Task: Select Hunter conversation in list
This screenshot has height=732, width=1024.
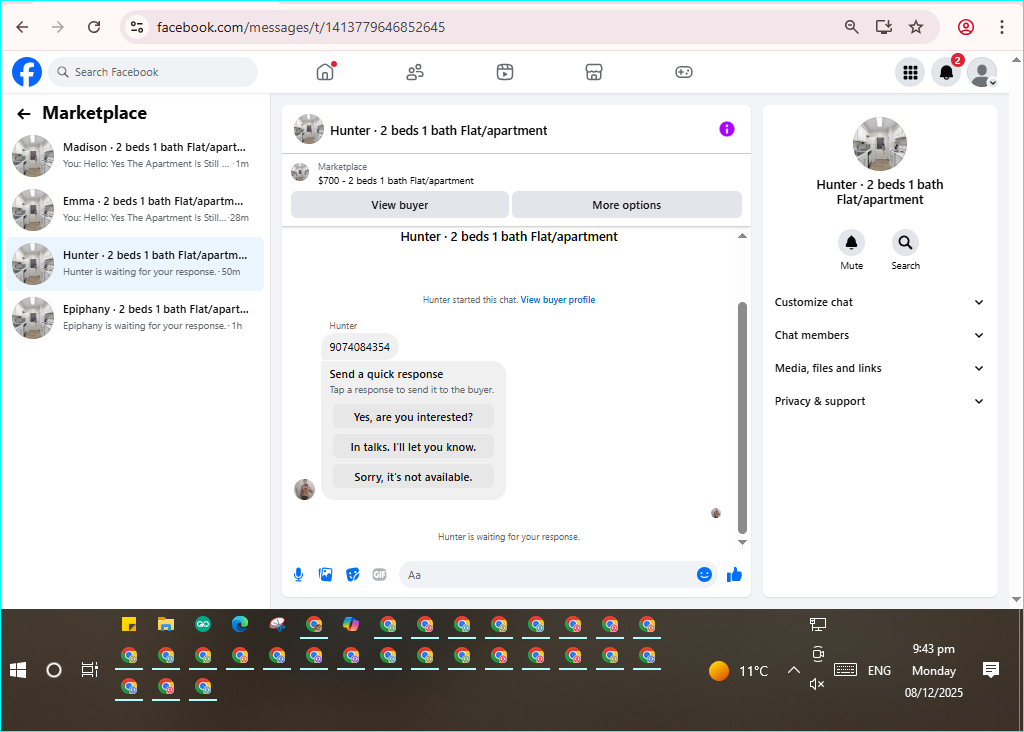Action: [135, 264]
